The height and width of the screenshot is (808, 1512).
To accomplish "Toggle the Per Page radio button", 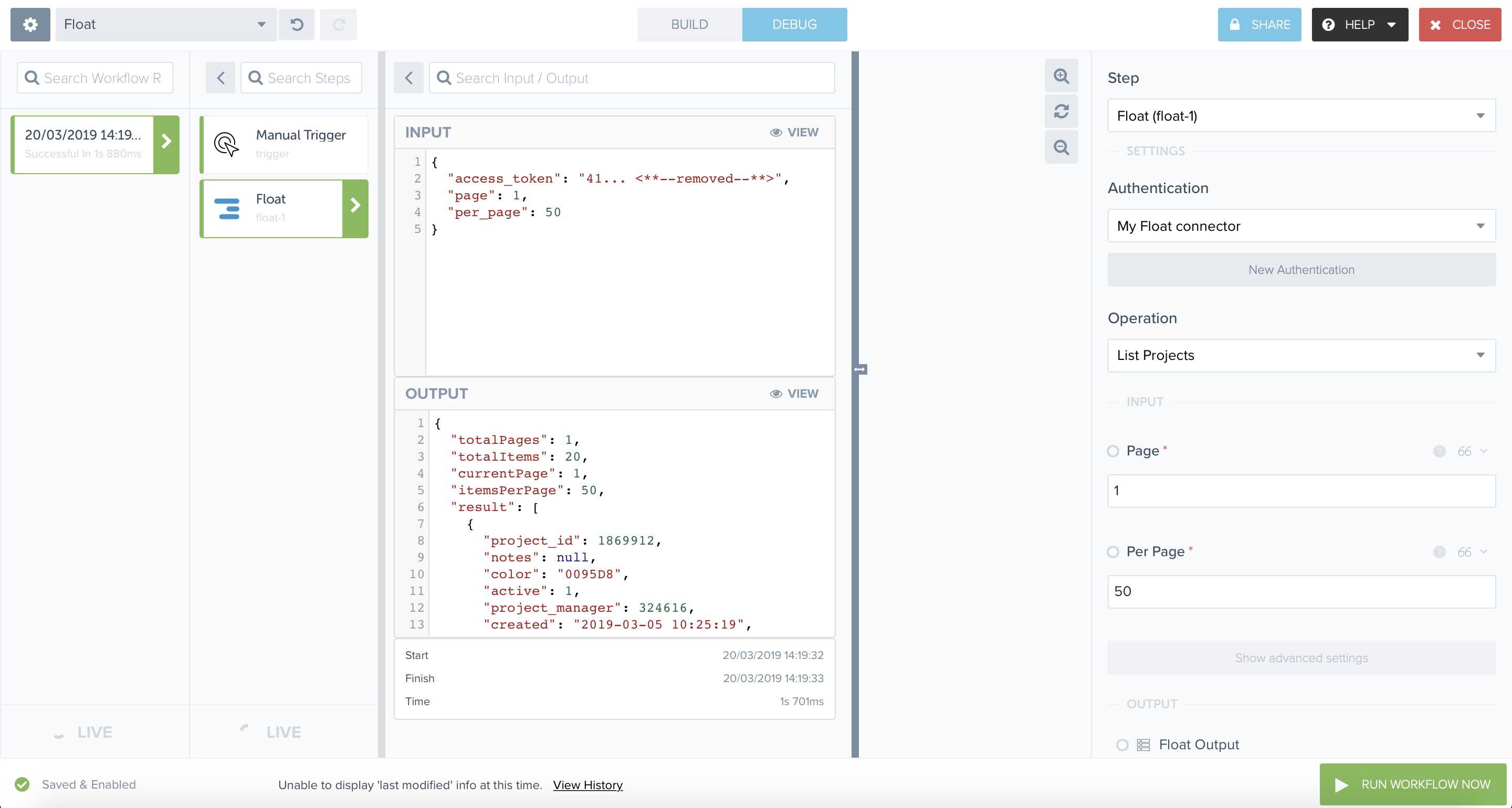I will pyautogui.click(x=1113, y=552).
